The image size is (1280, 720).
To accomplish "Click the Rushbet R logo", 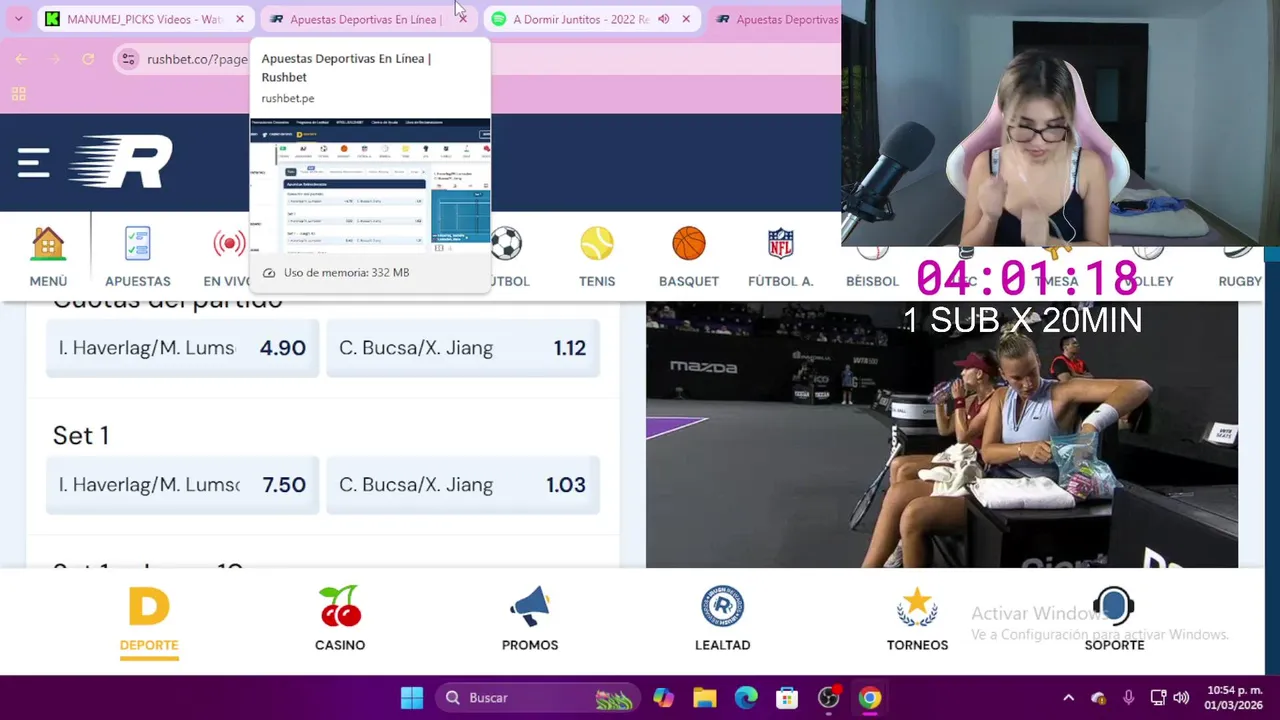I will coord(120,162).
